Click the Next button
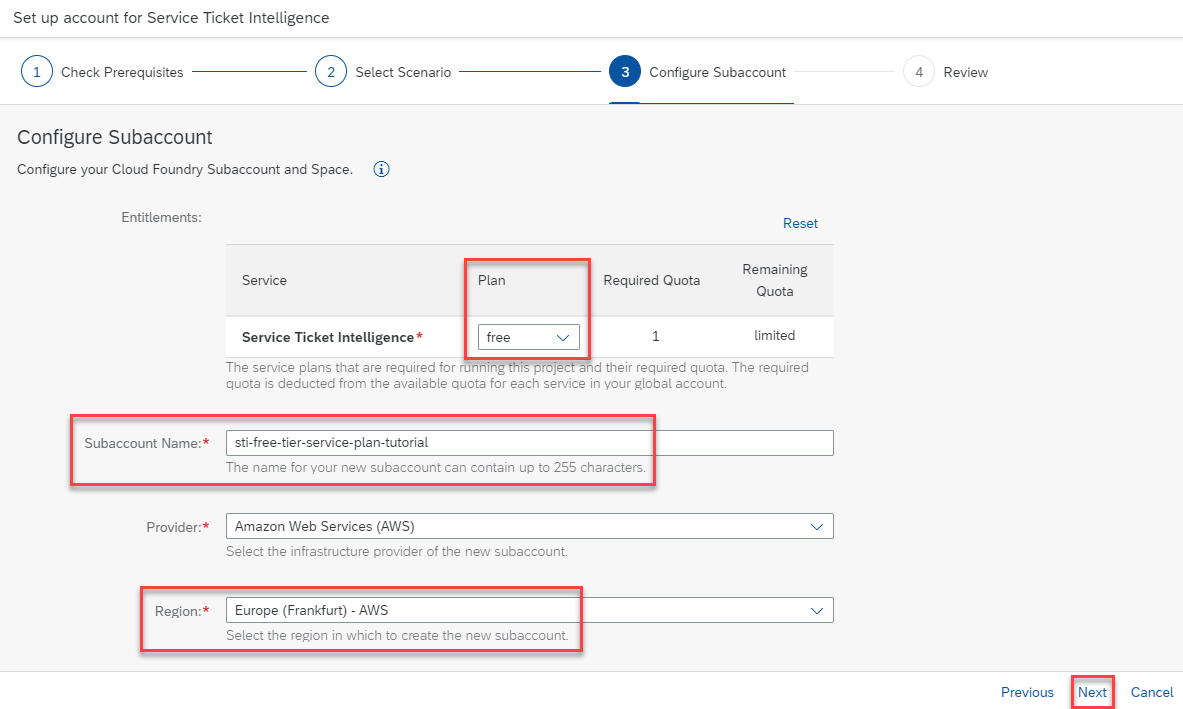The image size is (1183, 709). coord(1092,692)
